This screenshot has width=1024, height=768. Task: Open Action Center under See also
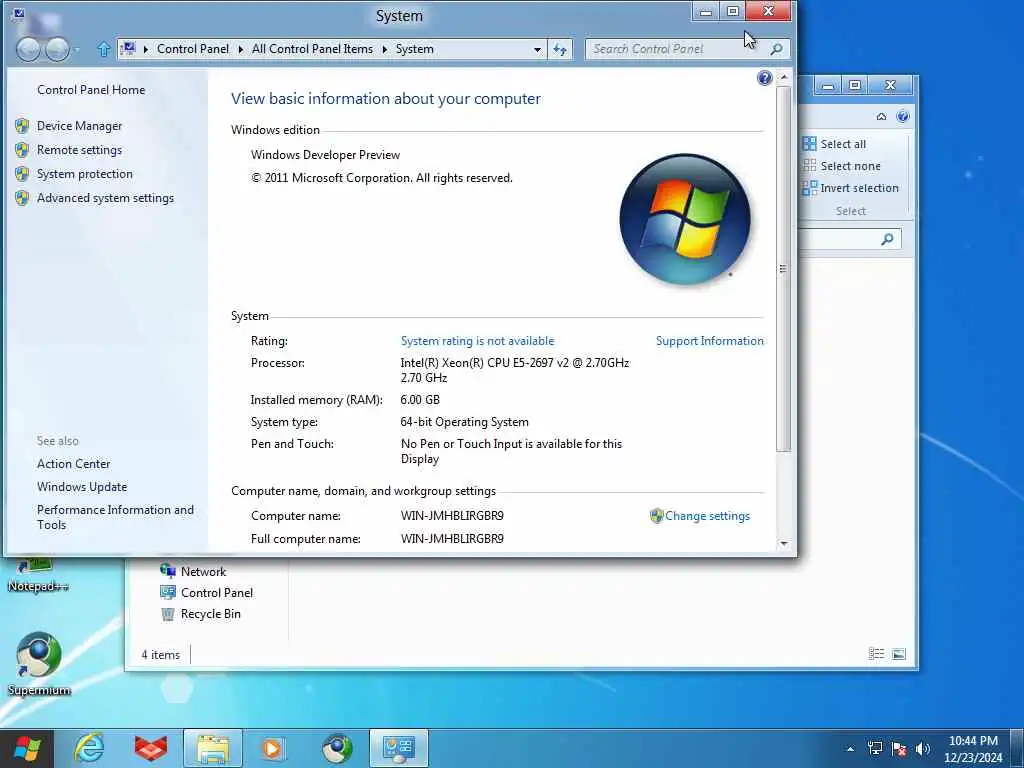click(x=74, y=464)
